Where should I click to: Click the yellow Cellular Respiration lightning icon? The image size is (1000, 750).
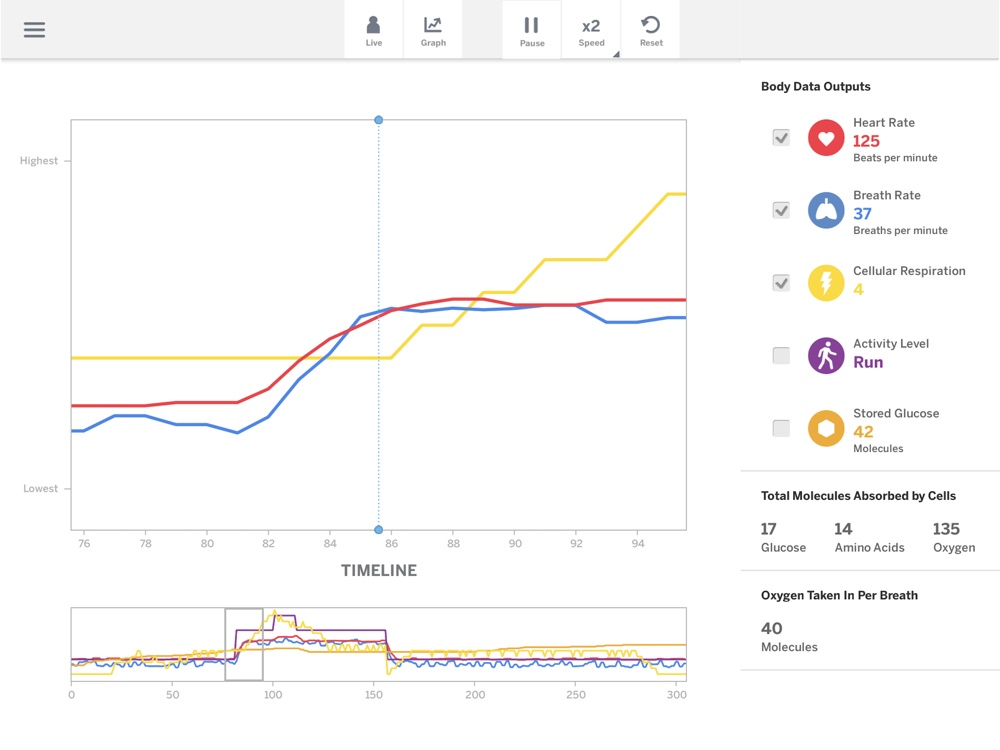tap(826, 283)
